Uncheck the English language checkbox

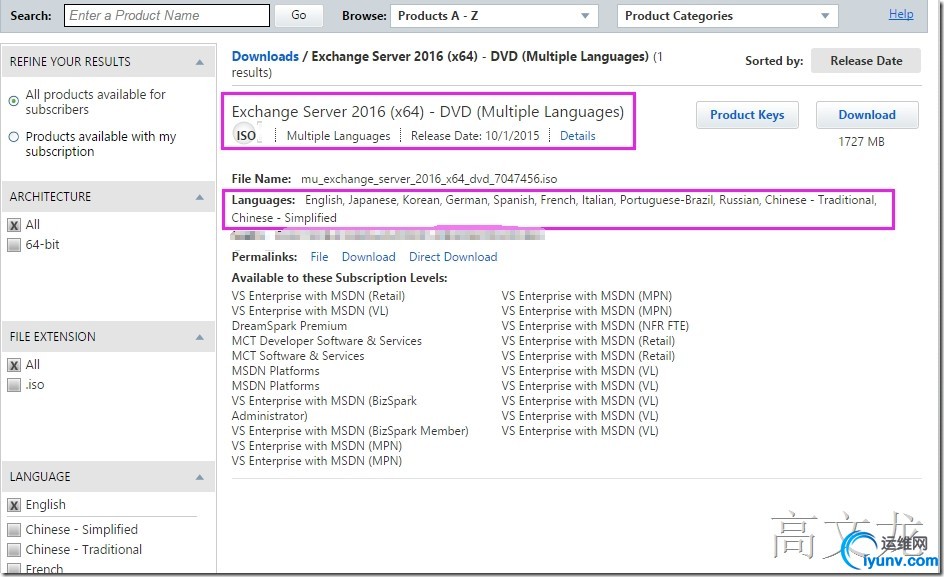(14, 505)
